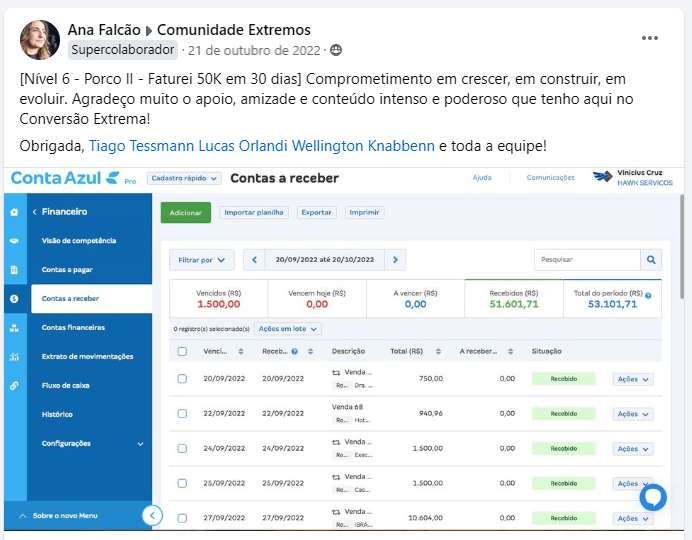Screen dimensions: 692x540
Task: Open the dollar finance icon in the sidebar
Action: tap(14, 299)
